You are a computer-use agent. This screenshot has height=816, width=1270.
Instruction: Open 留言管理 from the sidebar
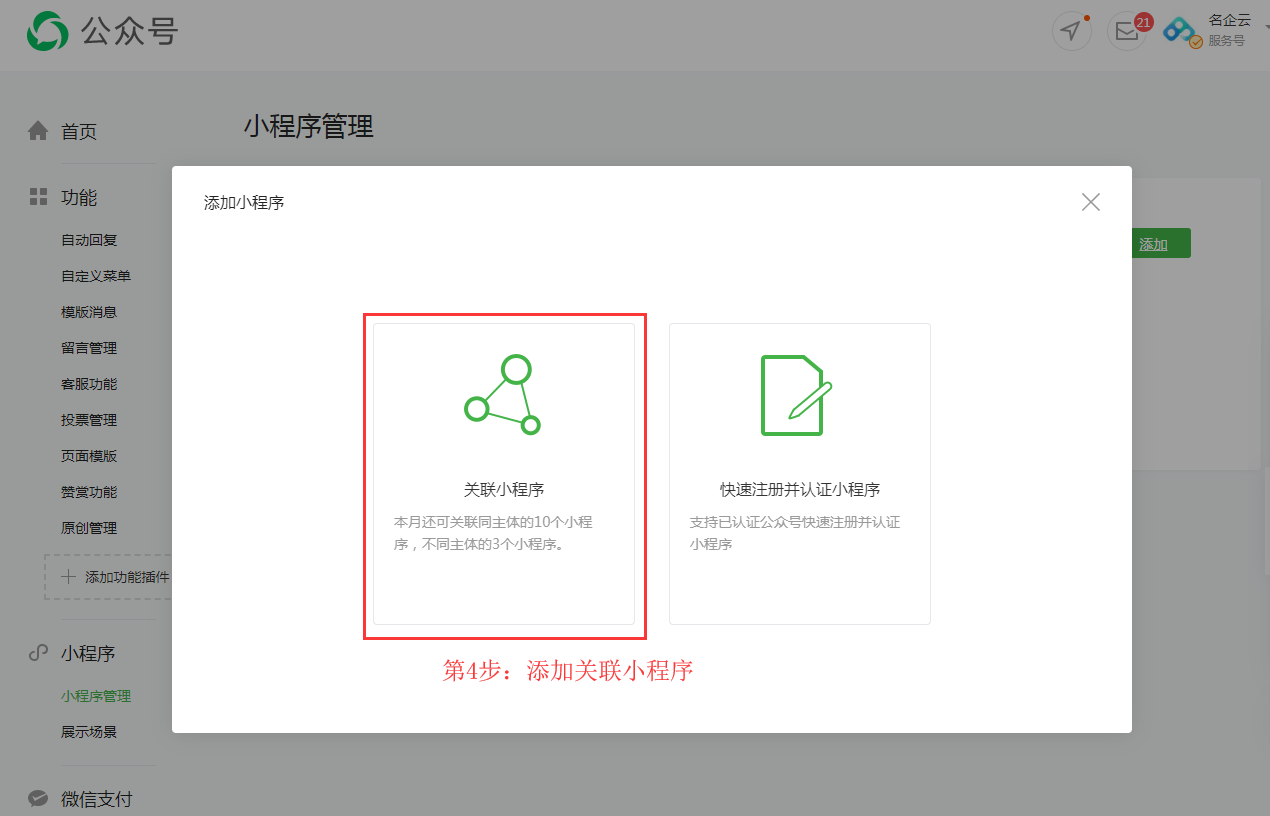(x=89, y=348)
